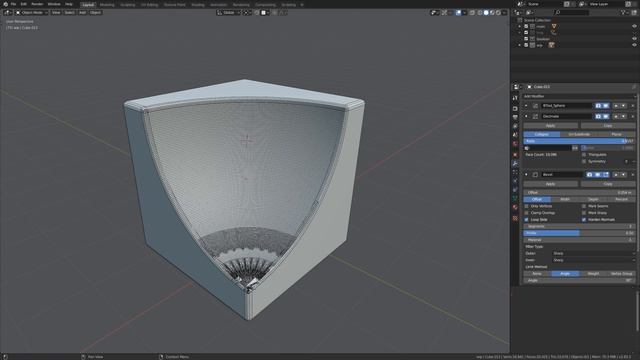
Task: Adjust the Bevel Profile slider
Action: (x=579, y=233)
